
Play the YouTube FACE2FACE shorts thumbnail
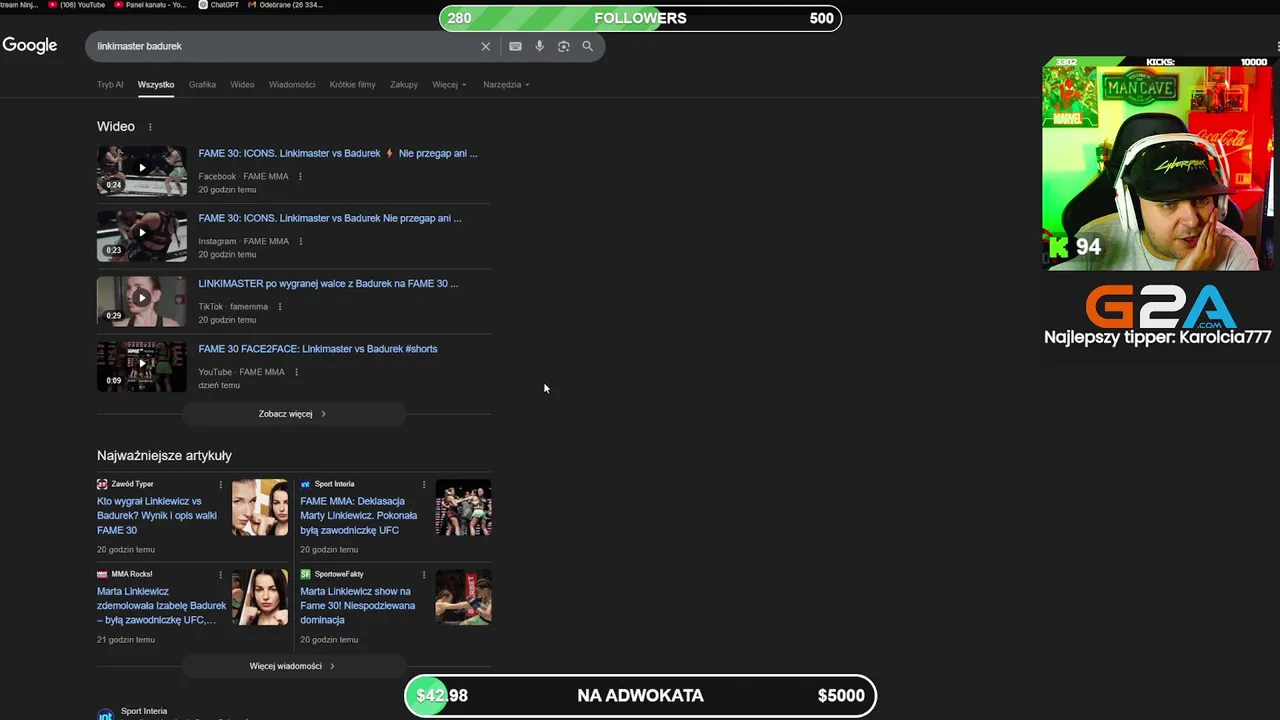click(x=141, y=366)
